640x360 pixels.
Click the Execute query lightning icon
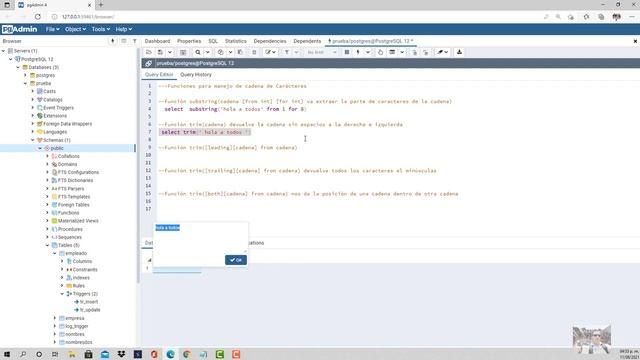click(358, 52)
